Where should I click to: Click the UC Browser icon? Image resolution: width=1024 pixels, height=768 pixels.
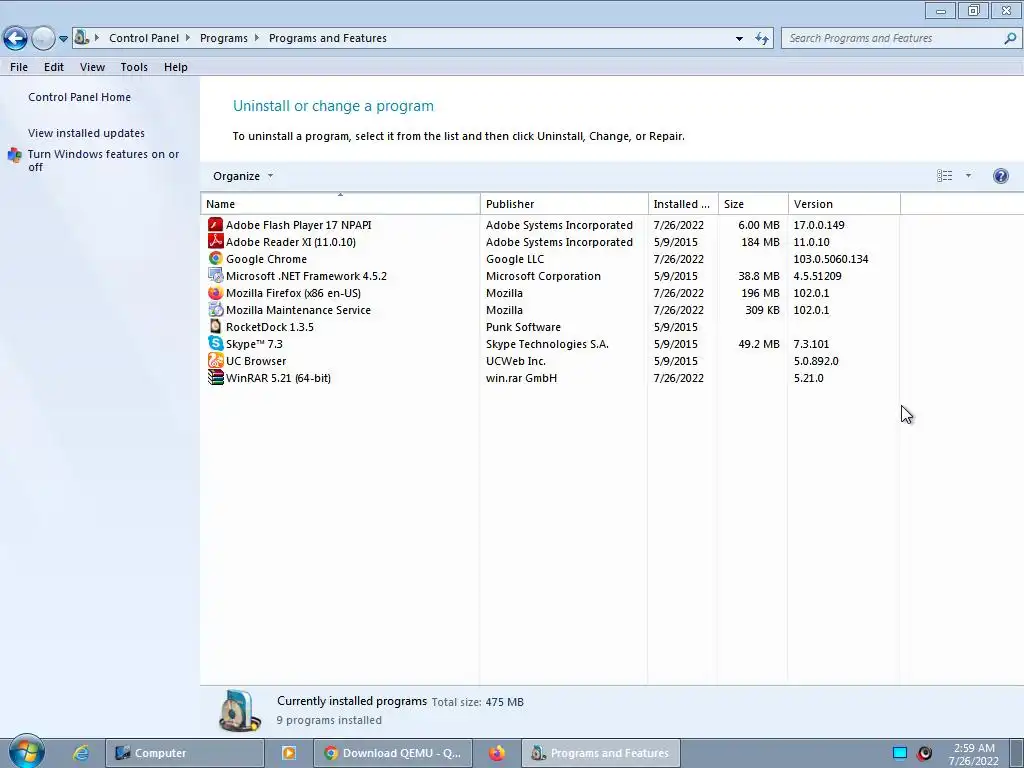216,360
